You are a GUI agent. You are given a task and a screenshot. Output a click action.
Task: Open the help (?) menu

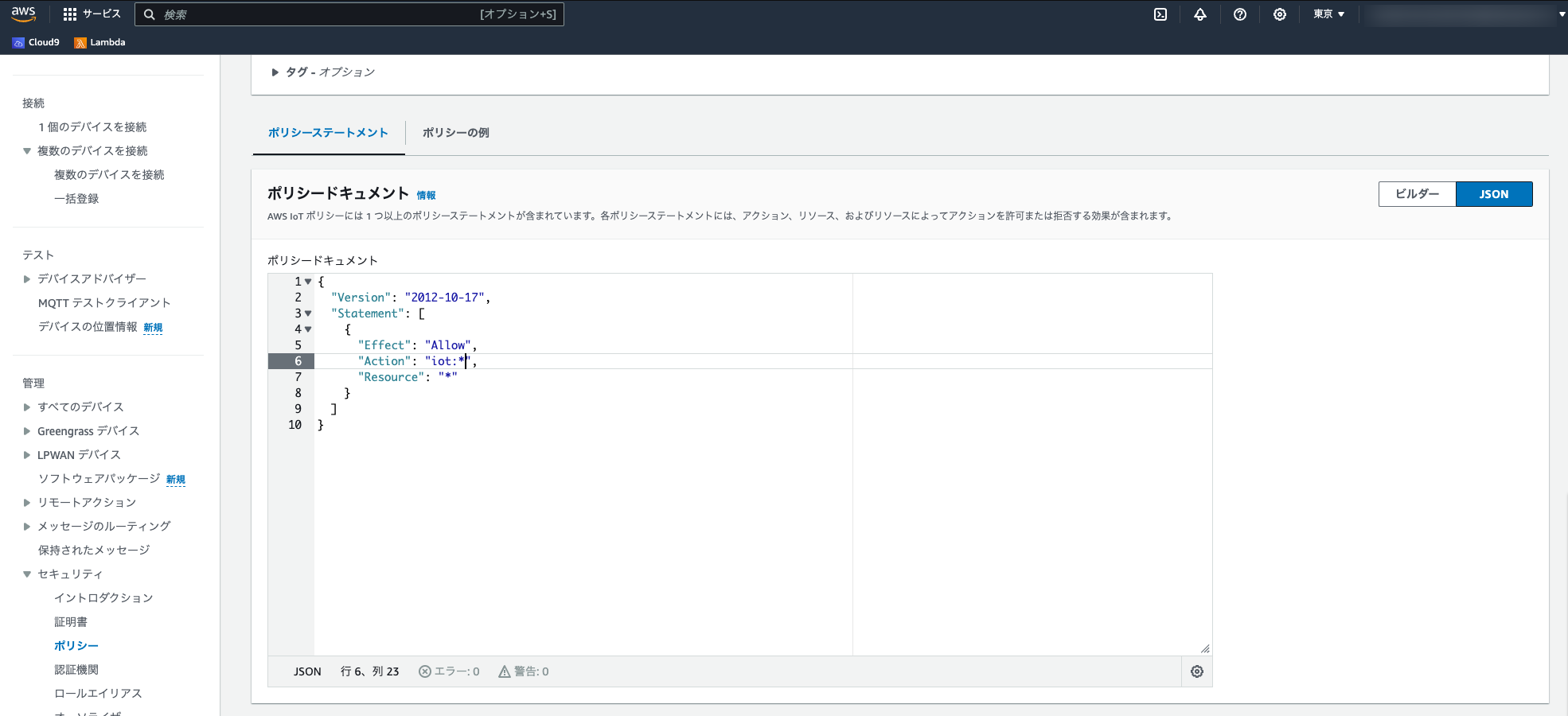pos(1239,14)
